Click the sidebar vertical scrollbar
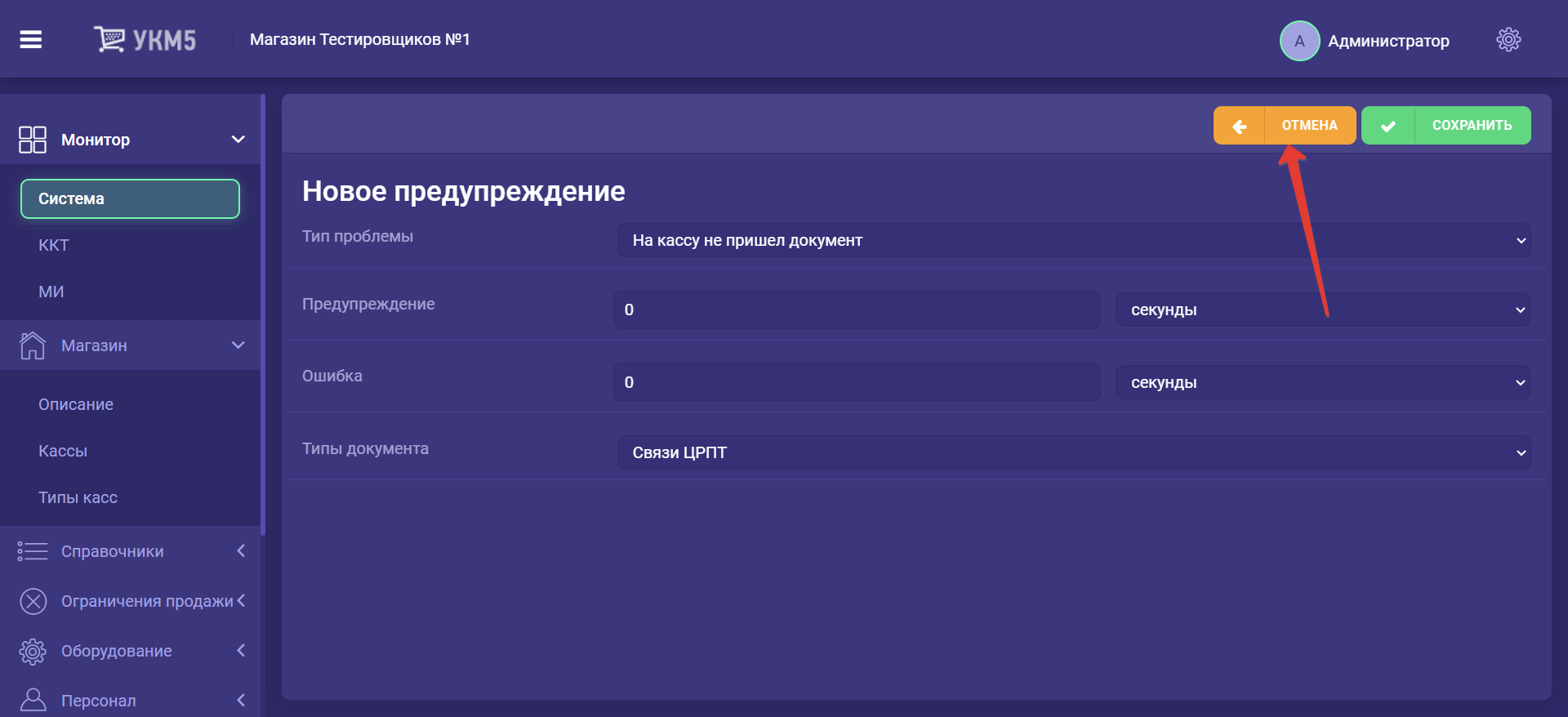The image size is (1568, 717). 263,314
